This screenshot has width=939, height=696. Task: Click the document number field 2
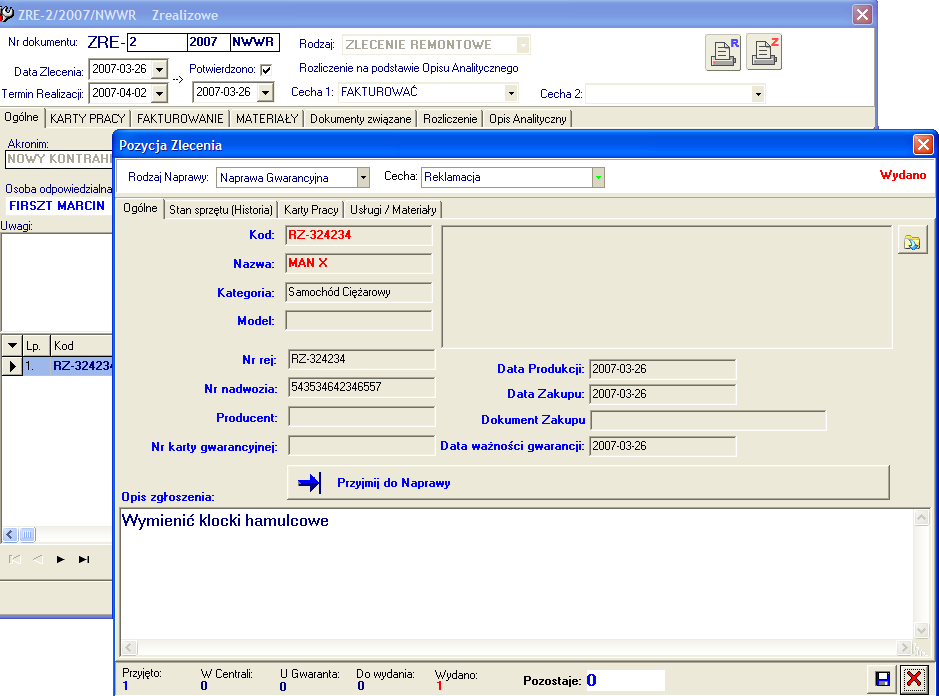point(157,43)
